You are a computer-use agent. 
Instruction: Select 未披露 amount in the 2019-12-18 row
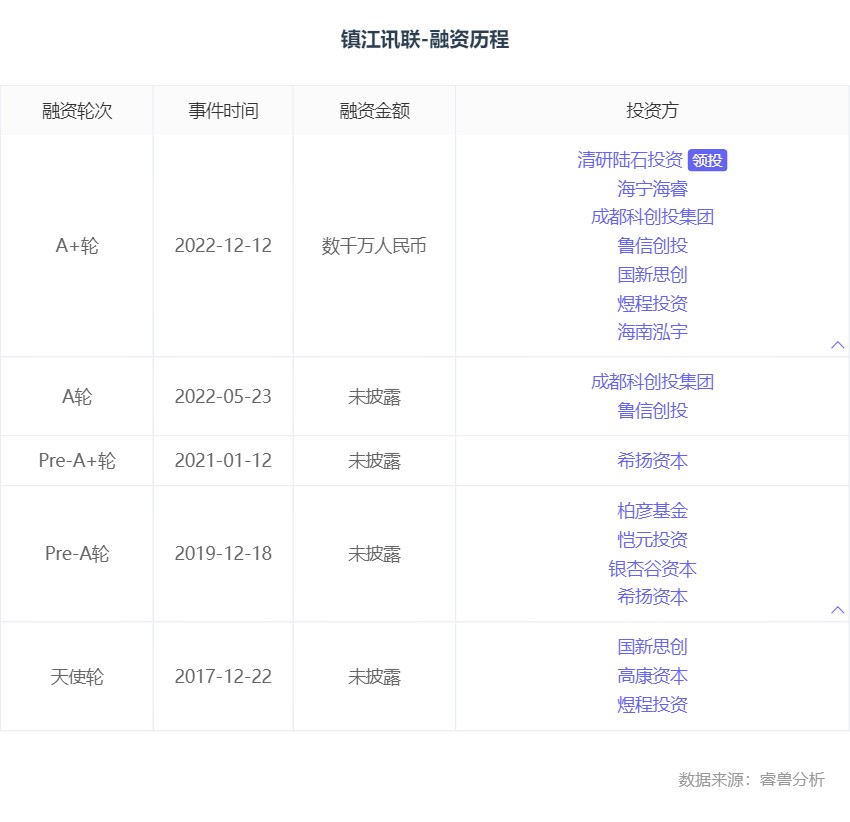[x=375, y=554]
